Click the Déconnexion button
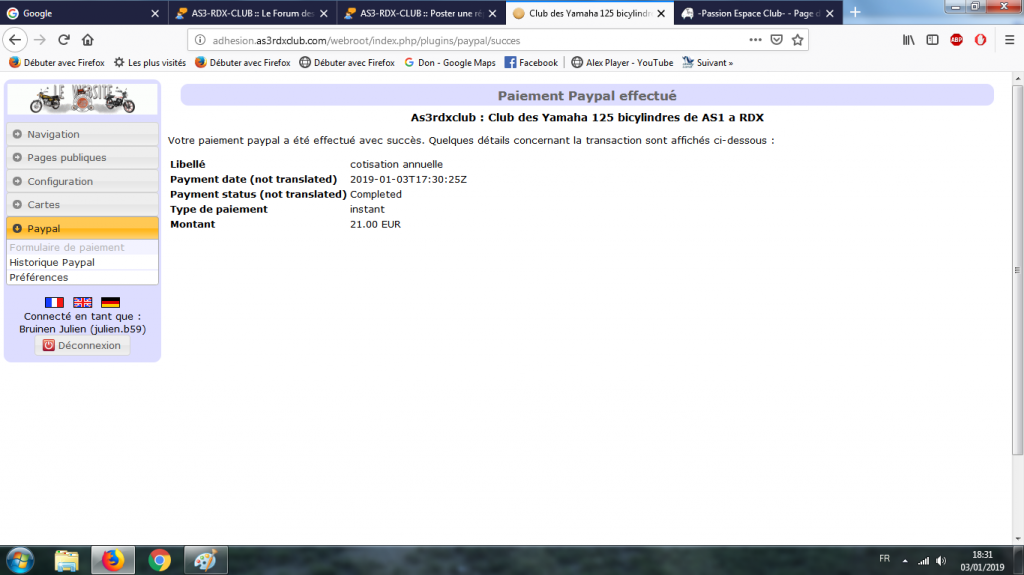Image resolution: width=1024 pixels, height=575 pixels. click(82, 345)
